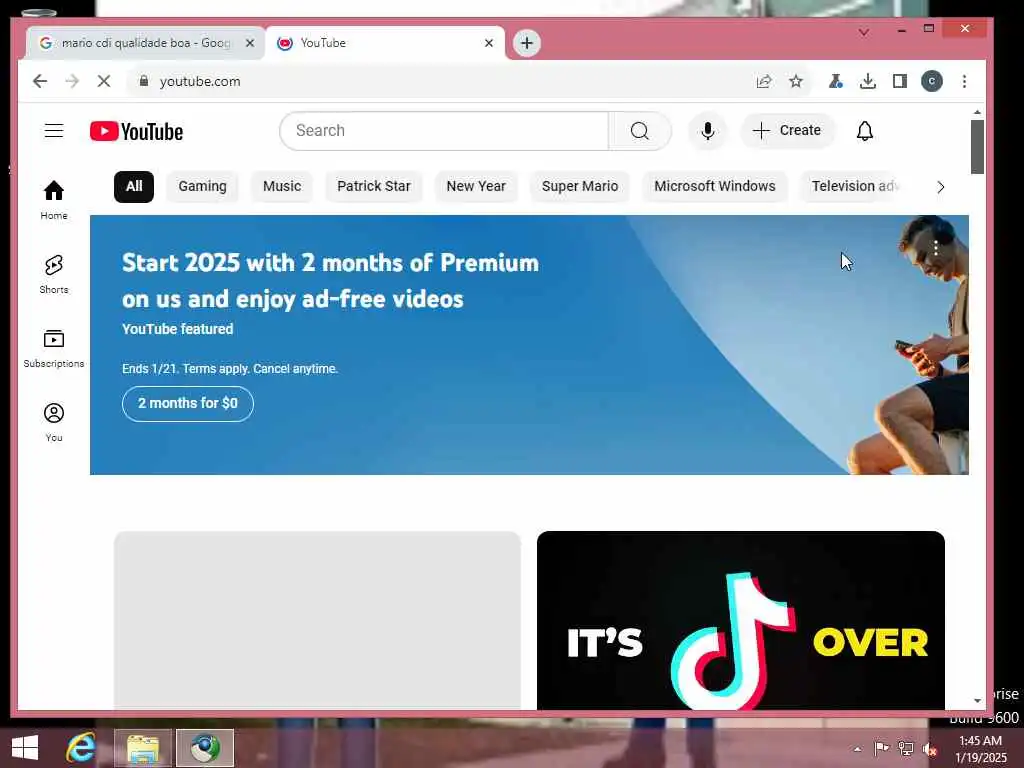Open the Chrome profile avatar
Viewport: 1024px width, 768px height.
932,81
